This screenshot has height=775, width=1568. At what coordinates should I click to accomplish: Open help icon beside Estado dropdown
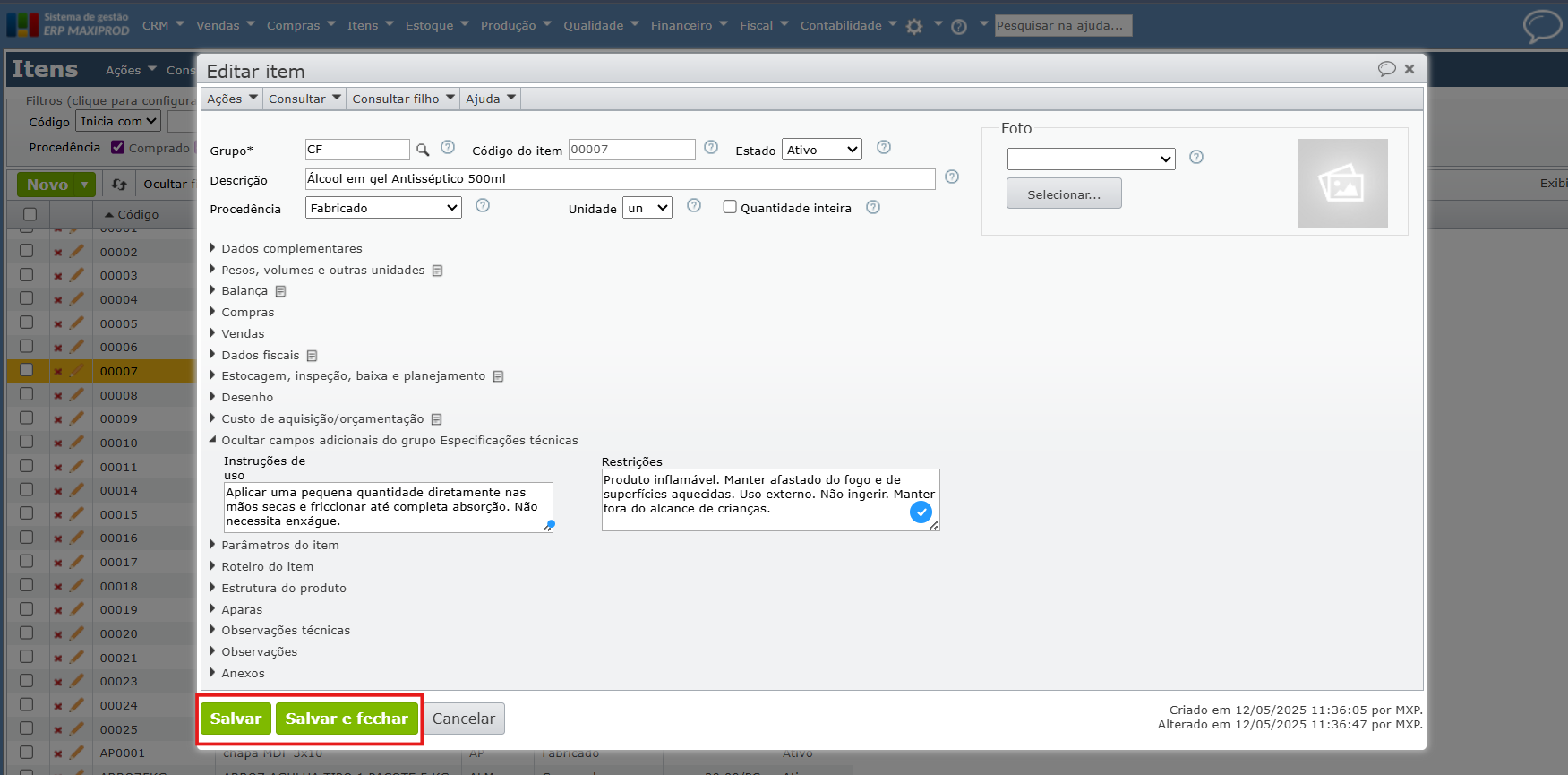884,148
